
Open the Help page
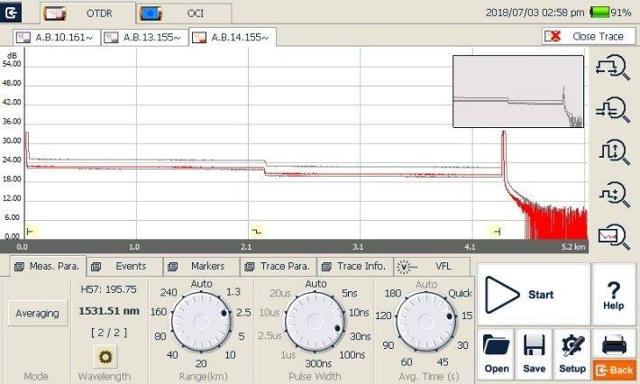[613, 294]
